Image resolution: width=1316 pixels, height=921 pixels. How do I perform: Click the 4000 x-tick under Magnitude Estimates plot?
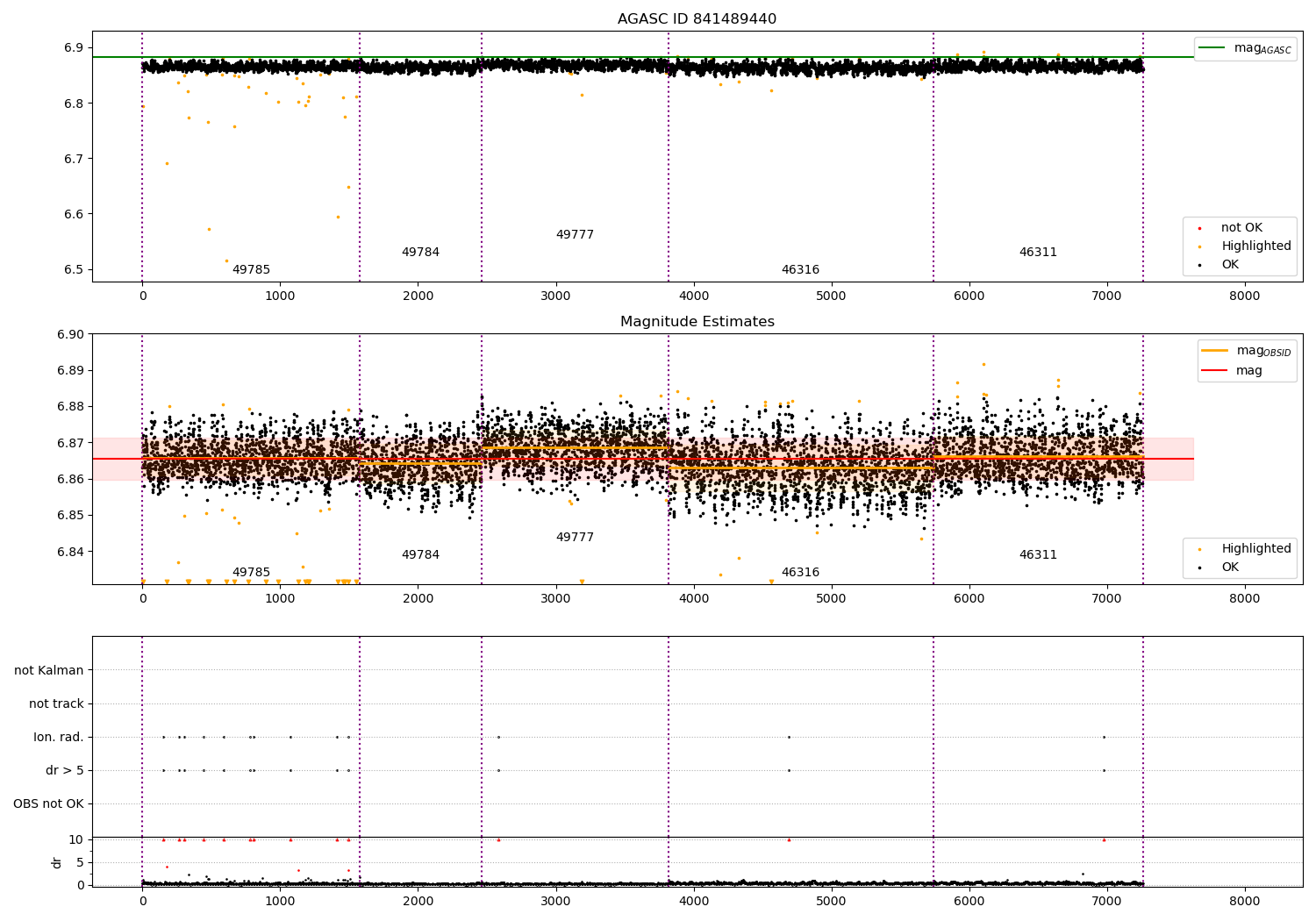pyautogui.click(x=694, y=598)
